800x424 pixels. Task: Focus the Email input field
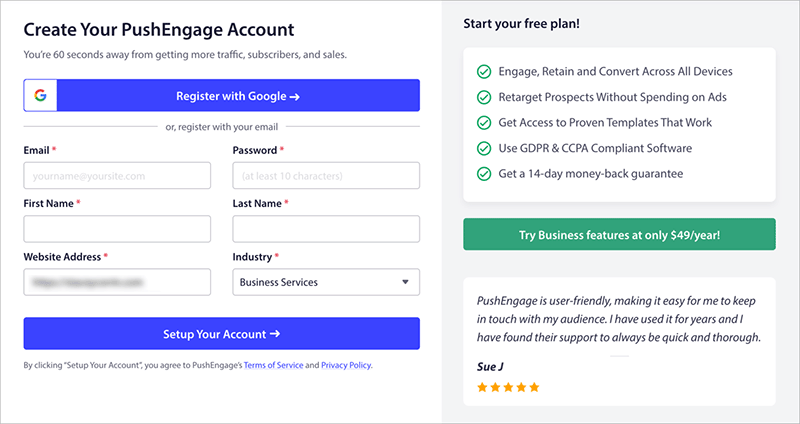click(117, 176)
